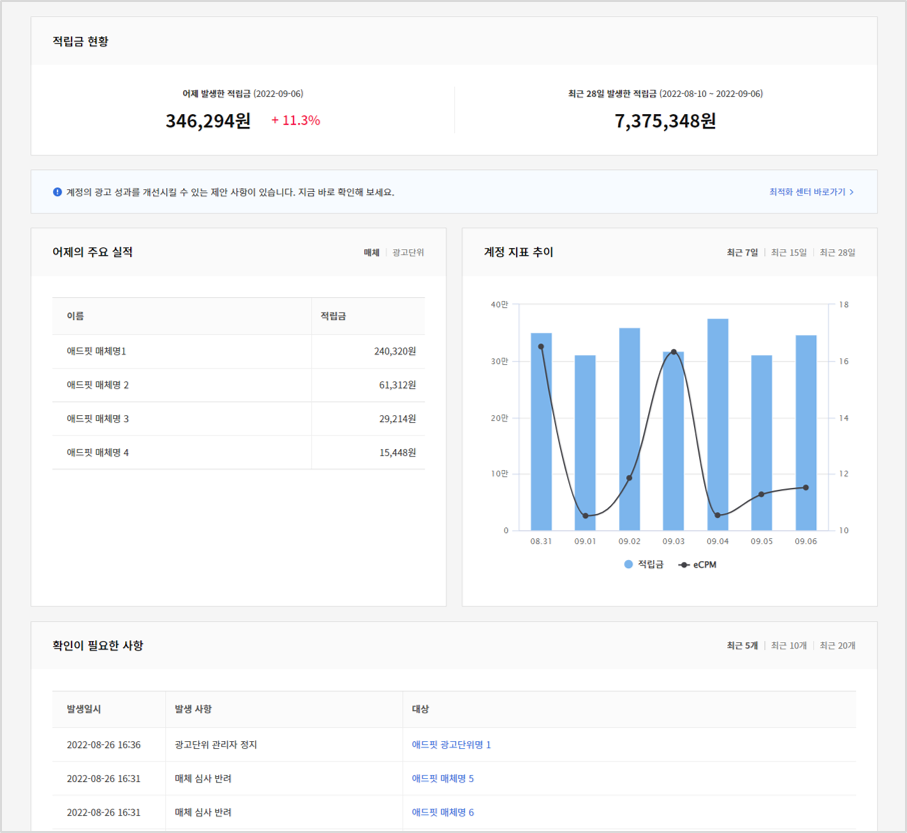Click the 09.06 blue bar in chart
The image size is (907, 833).
pos(806,433)
